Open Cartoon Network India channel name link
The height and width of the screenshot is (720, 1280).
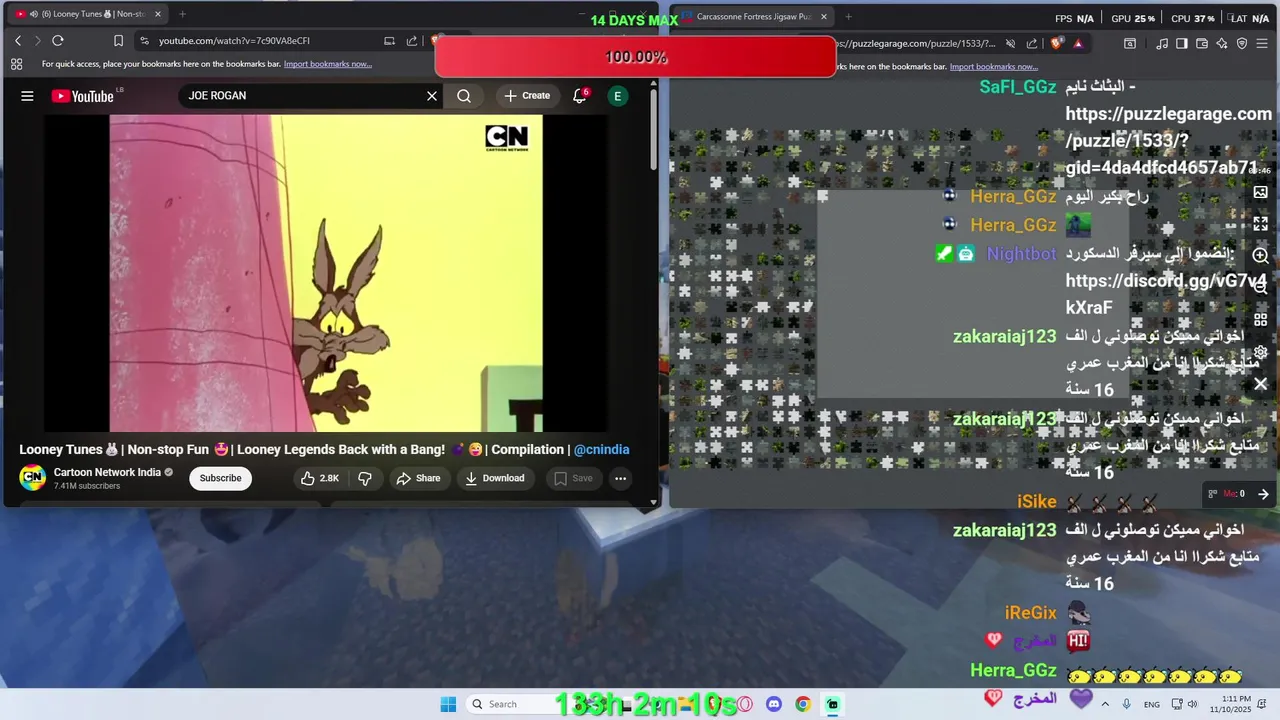(x=107, y=472)
